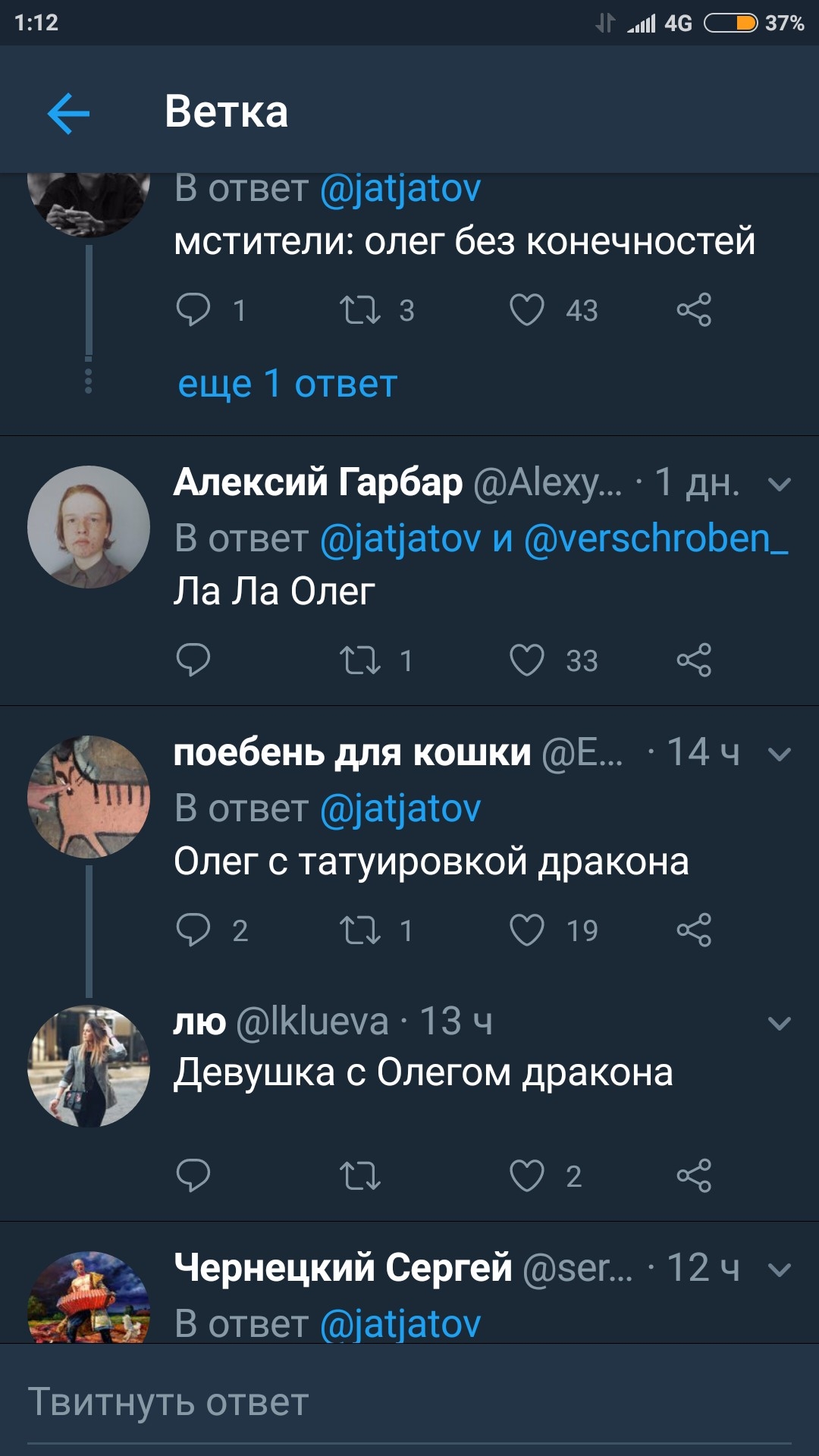Tap the back arrow in header
Viewport: 819px width, 1456px height.
click(x=69, y=113)
